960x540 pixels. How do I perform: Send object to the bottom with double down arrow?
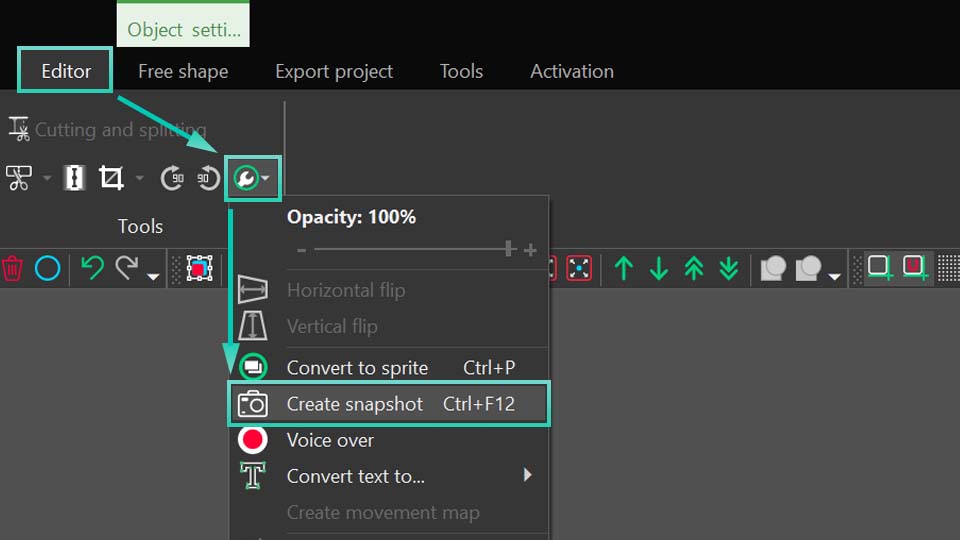click(x=729, y=268)
